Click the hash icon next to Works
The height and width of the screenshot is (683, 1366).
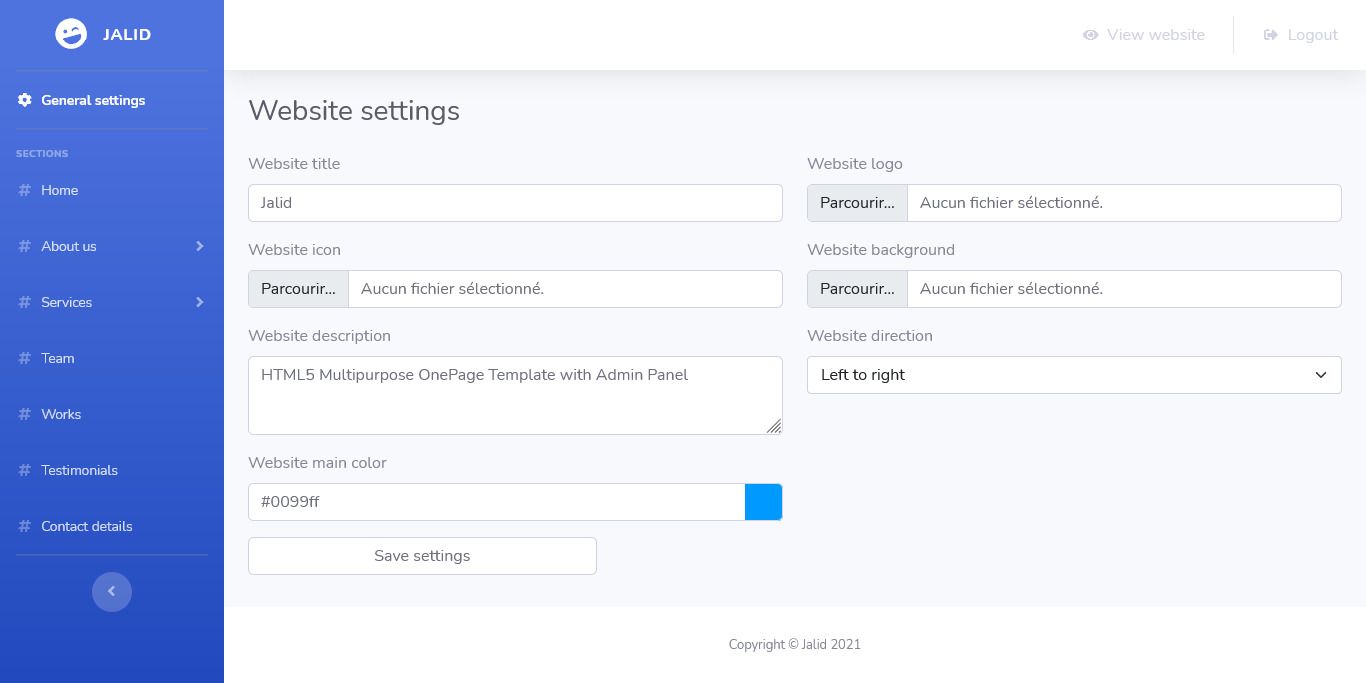tap(25, 414)
